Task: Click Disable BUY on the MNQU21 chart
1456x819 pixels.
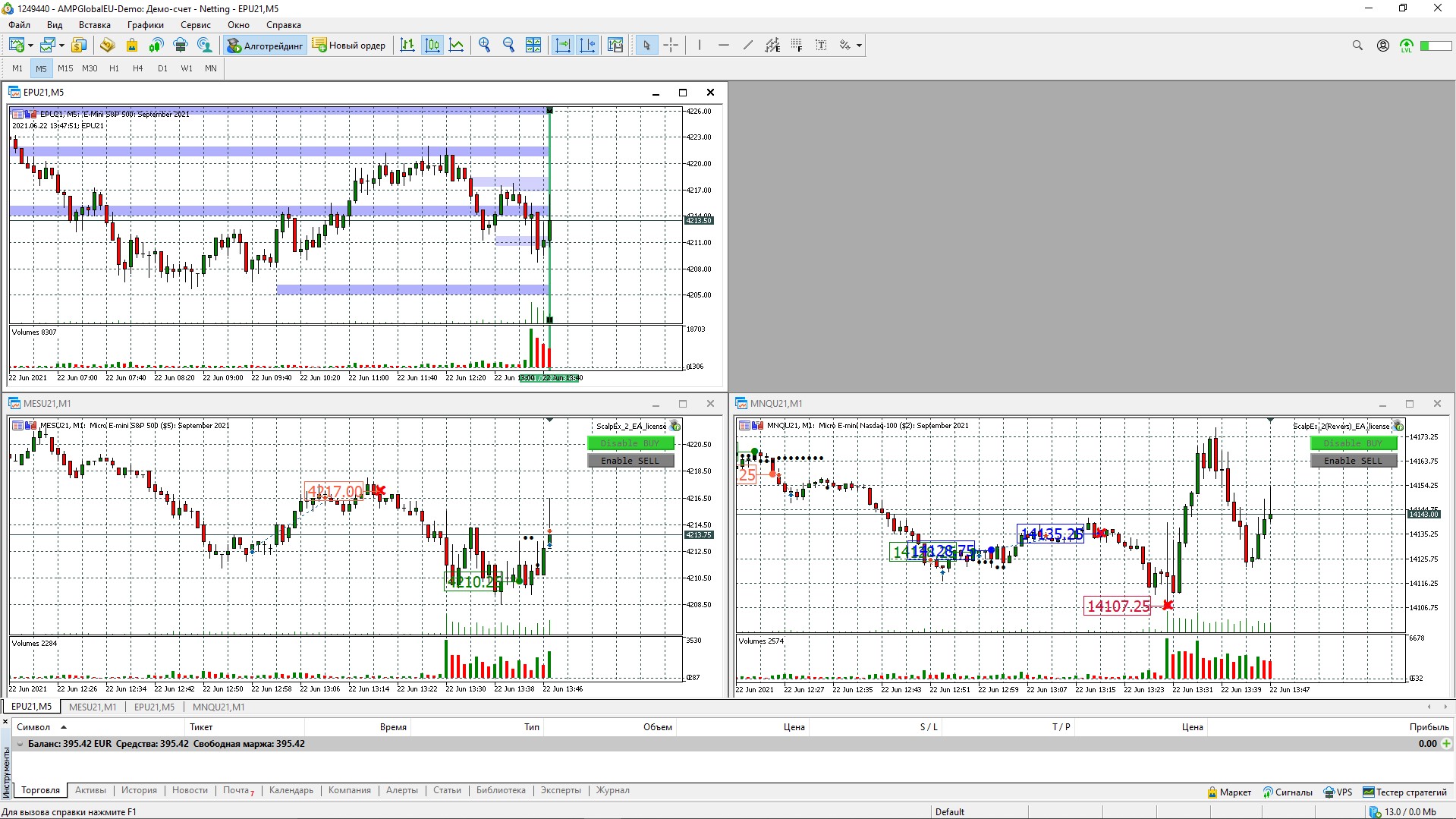Action: coord(1354,443)
